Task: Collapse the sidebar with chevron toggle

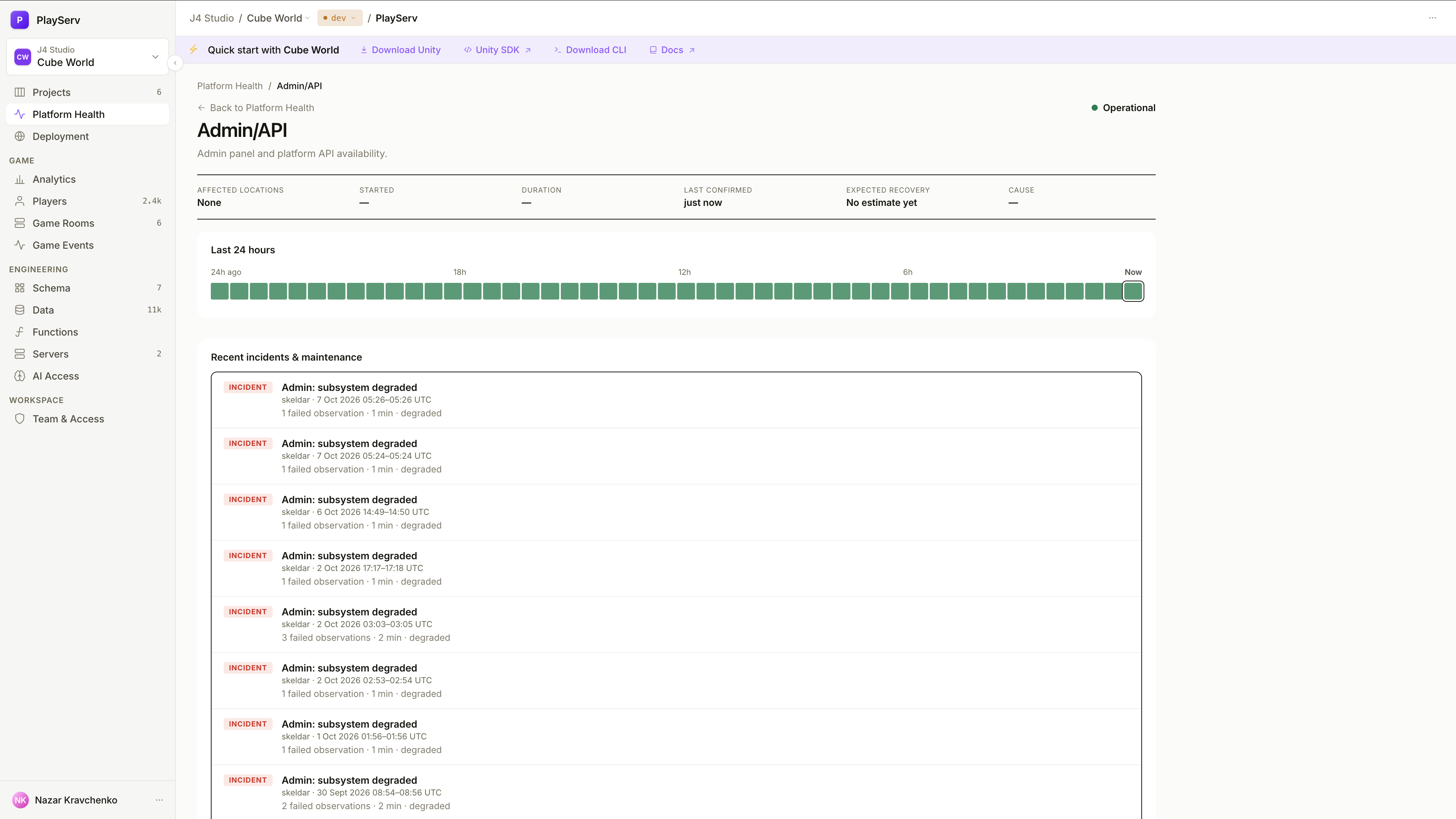Action: coord(175,63)
